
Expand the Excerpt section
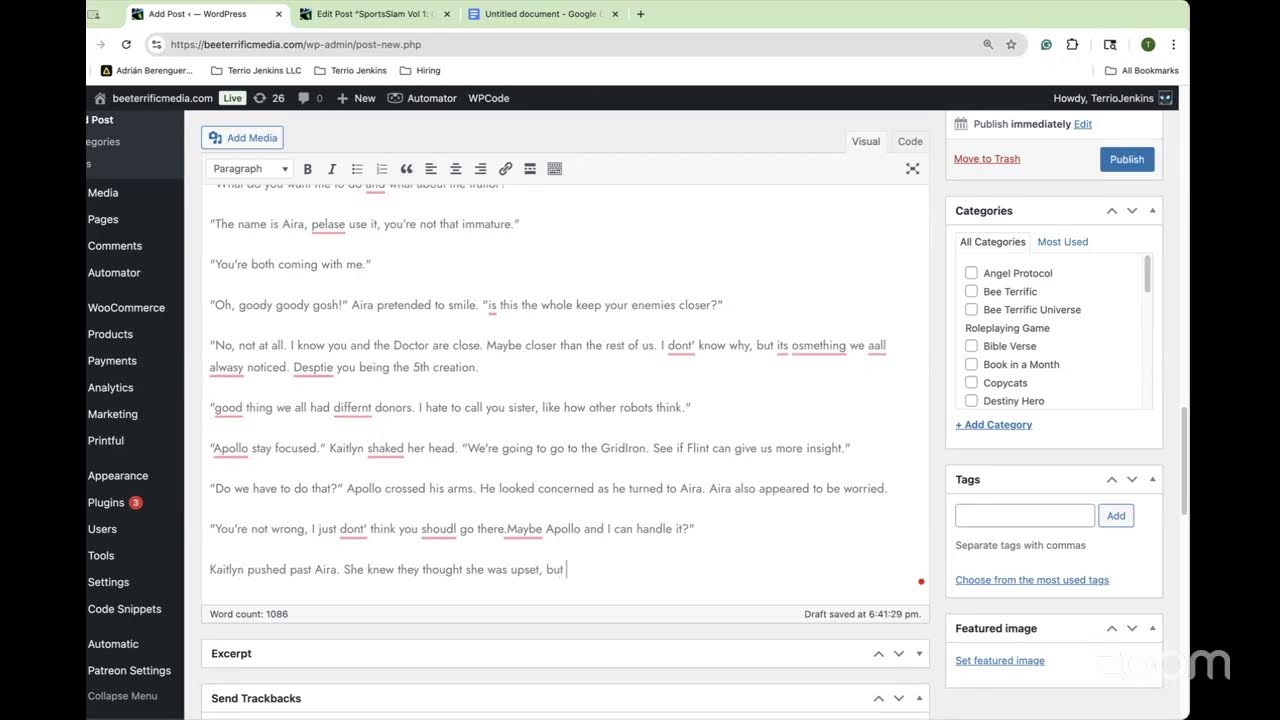(x=918, y=653)
